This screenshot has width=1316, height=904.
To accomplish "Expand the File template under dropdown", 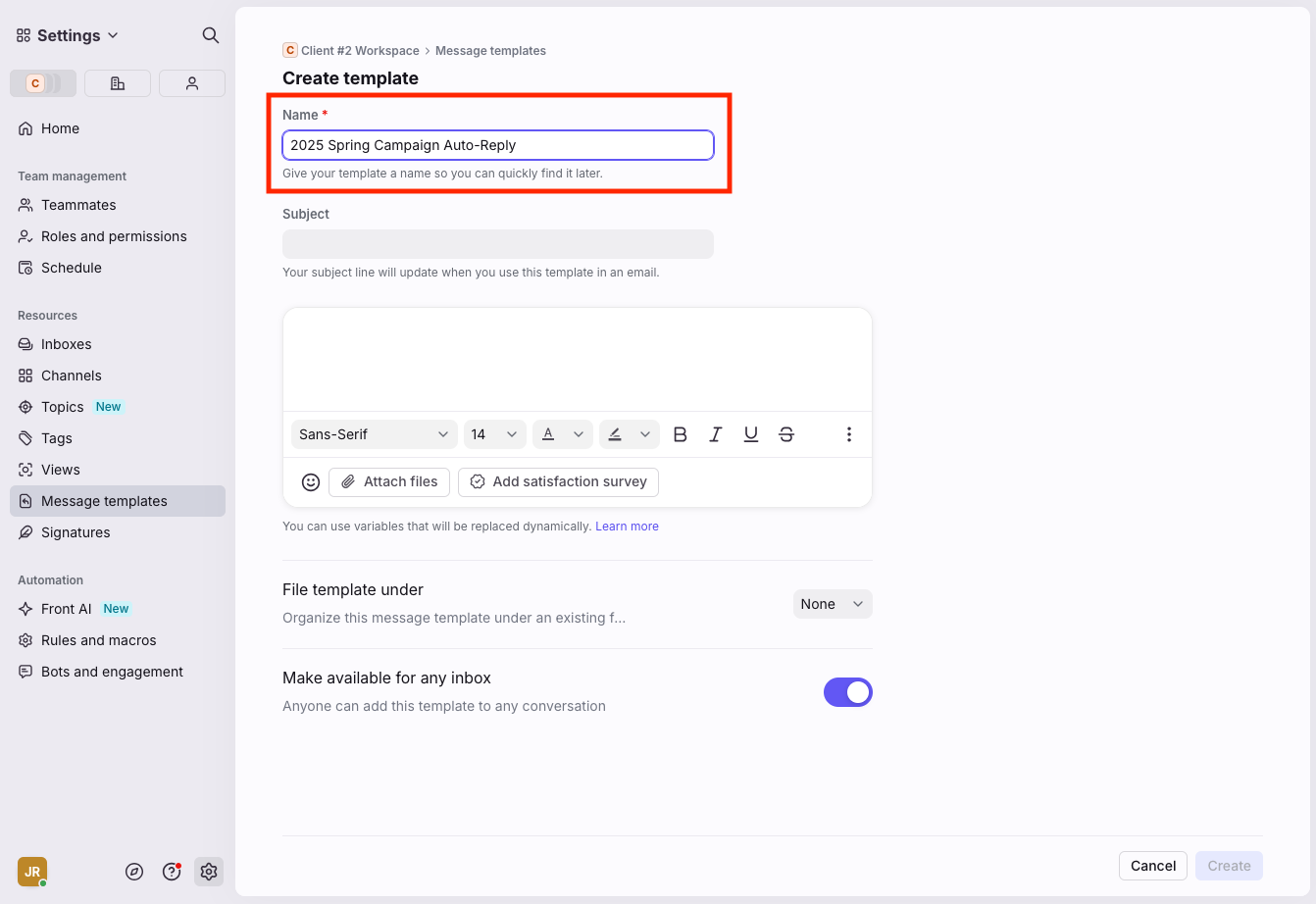I will coord(832,604).
